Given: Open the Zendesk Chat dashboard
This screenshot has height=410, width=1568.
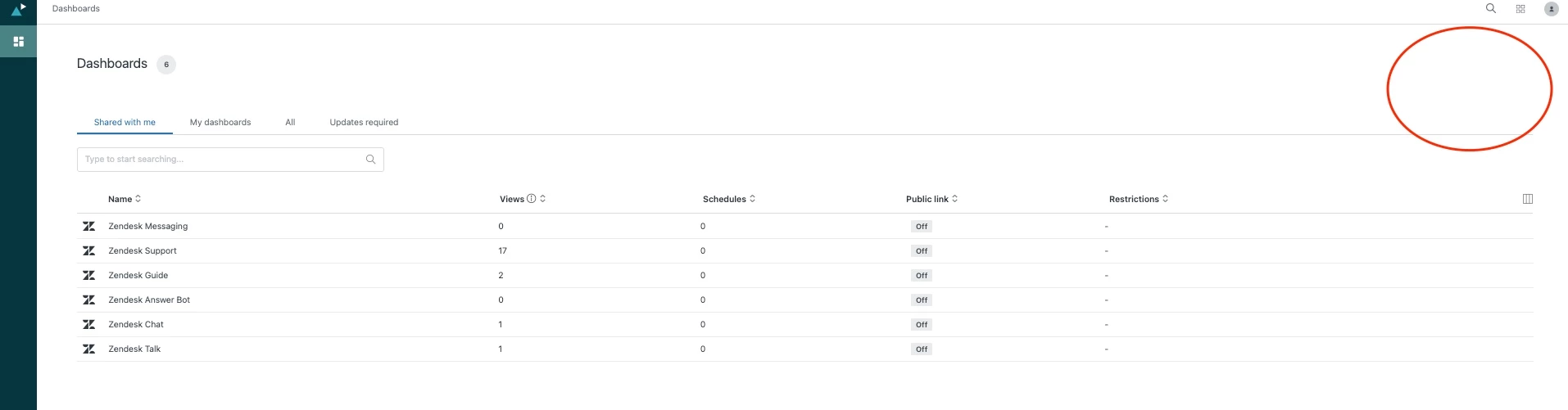Looking at the screenshot, I should (136, 324).
